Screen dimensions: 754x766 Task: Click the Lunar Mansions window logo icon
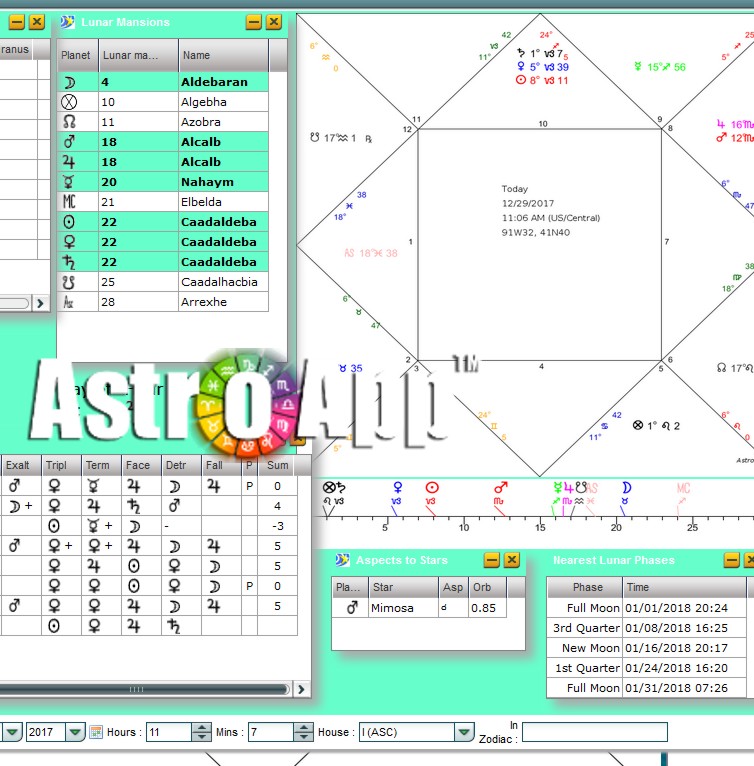pyautogui.click(x=67, y=22)
